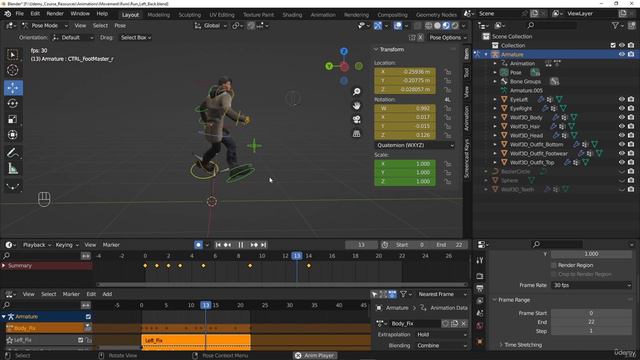
Task: Jump to last frame in timeline
Action: pyautogui.click(x=264, y=245)
